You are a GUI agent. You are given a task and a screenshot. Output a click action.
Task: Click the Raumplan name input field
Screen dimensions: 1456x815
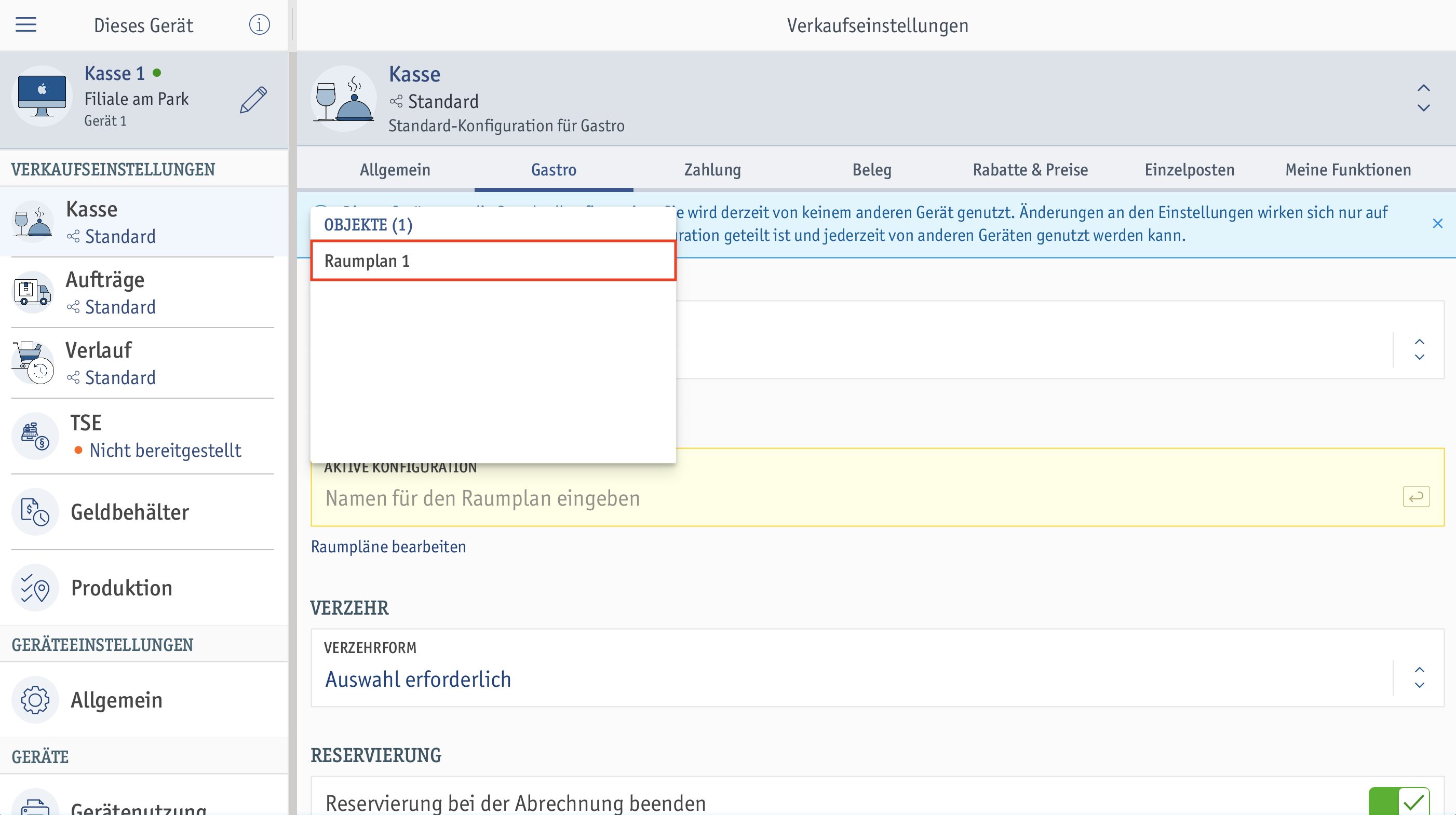(x=877, y=487)
